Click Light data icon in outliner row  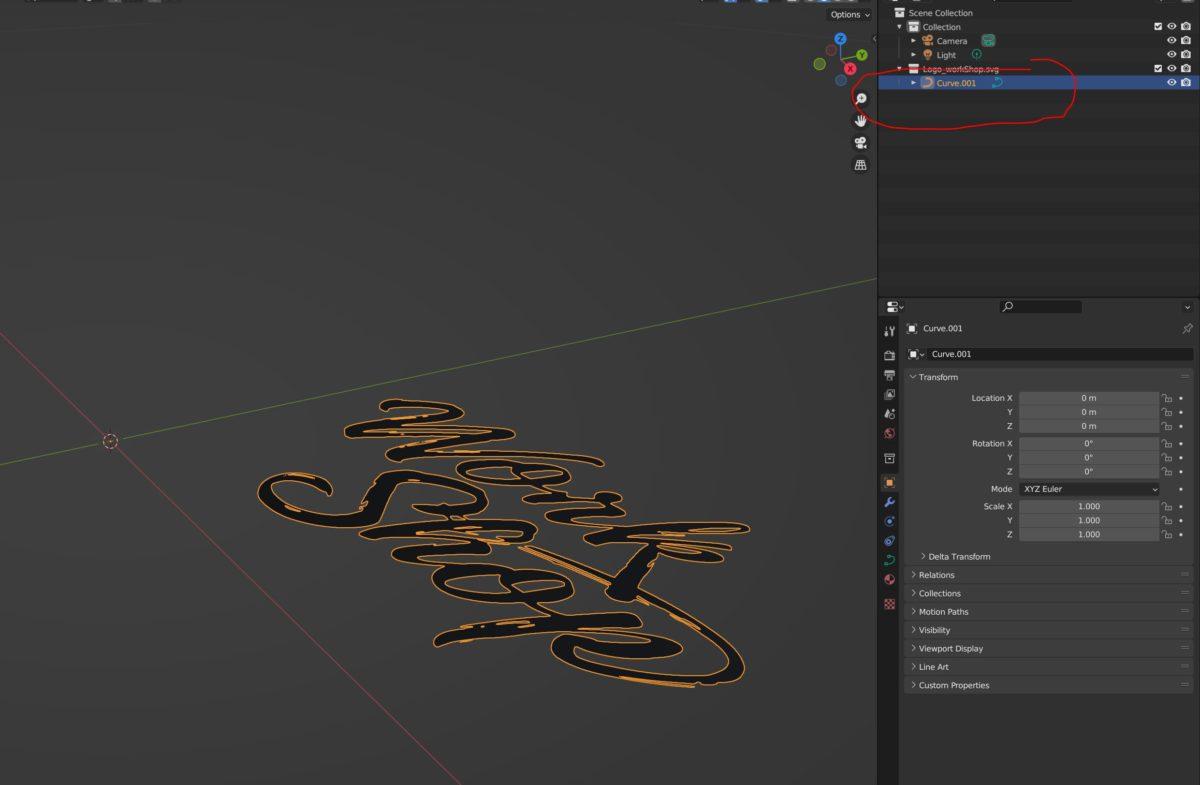coord(977,55)
